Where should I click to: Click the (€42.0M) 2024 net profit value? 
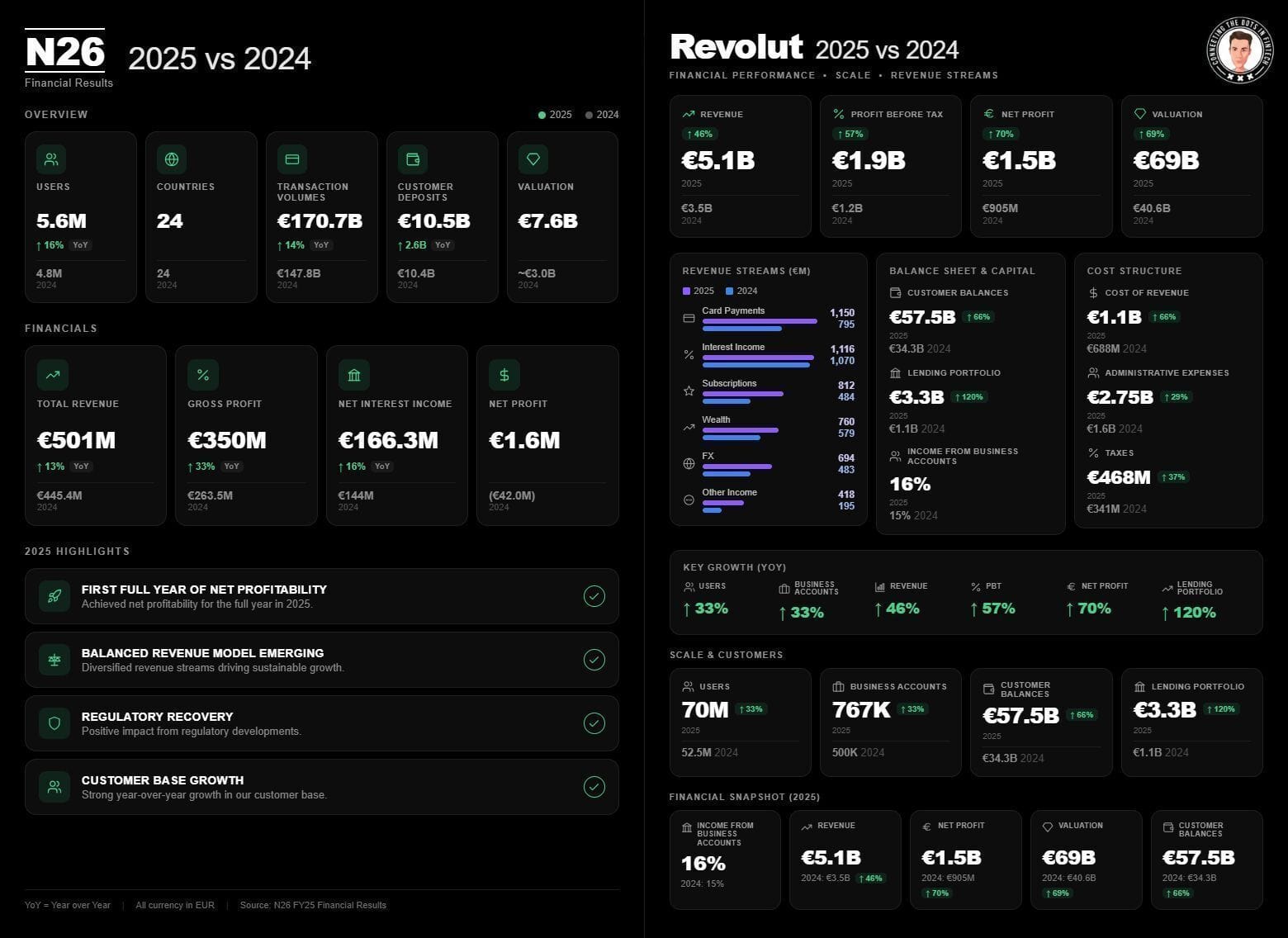512,495
